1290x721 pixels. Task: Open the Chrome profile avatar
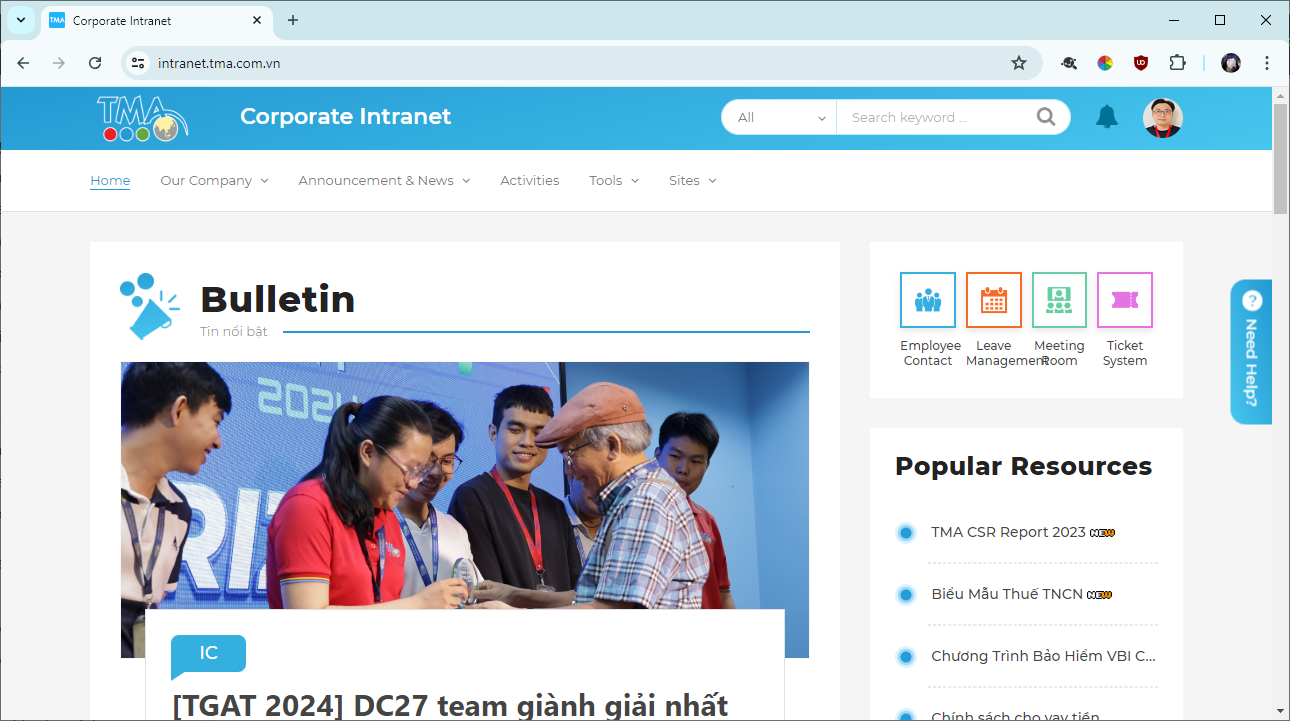[1231, 63]
